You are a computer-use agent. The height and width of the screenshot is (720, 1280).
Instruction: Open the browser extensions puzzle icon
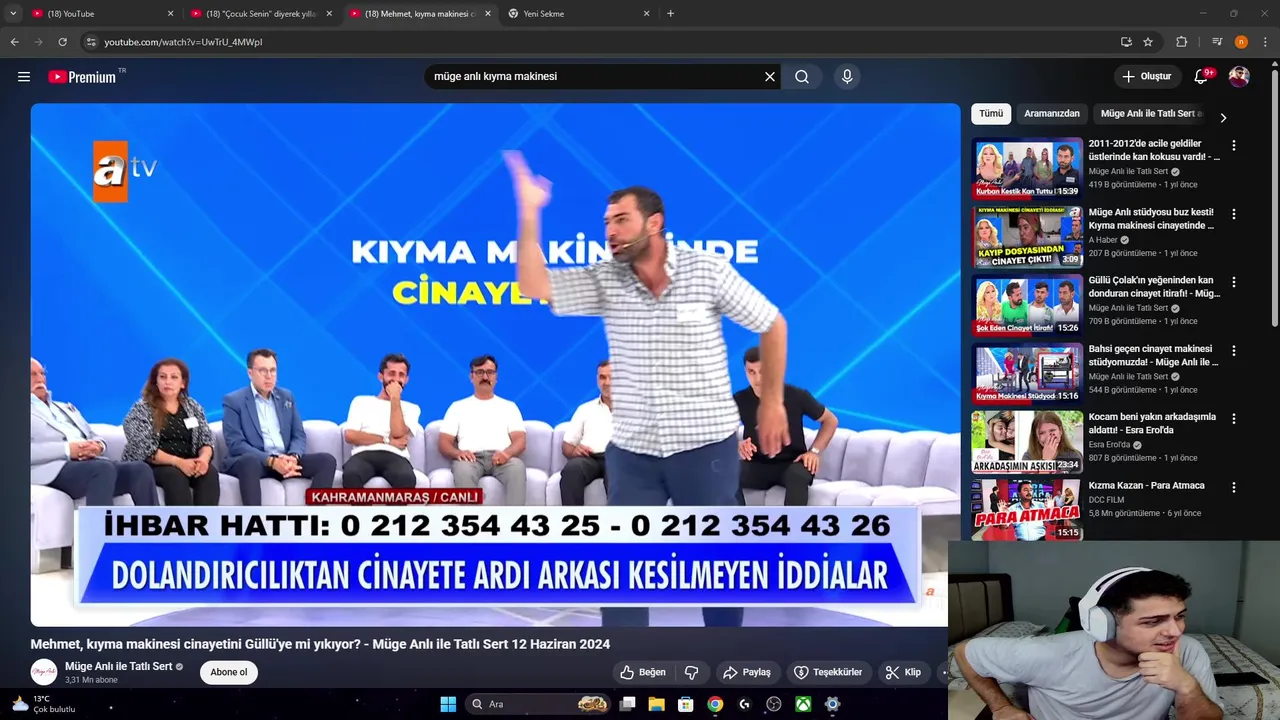1182,42
